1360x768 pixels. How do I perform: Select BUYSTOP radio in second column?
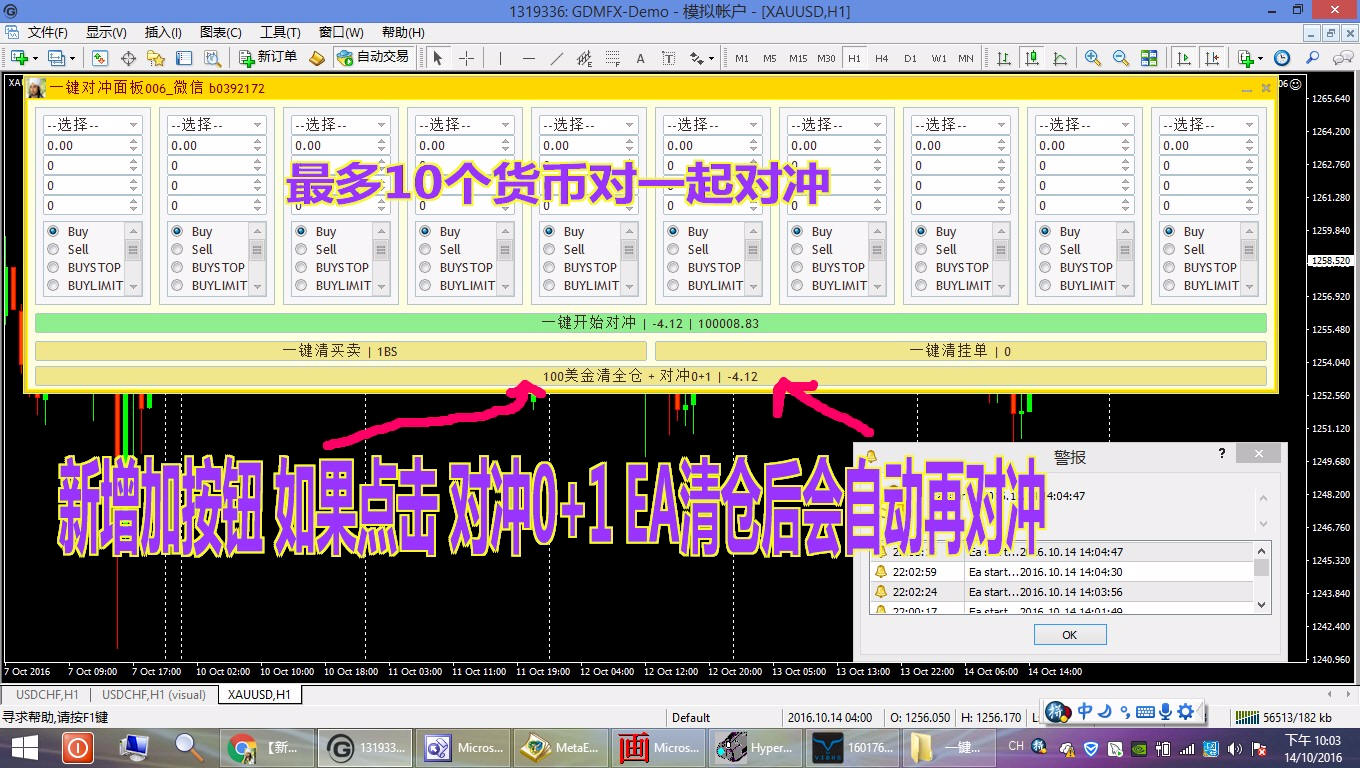point(177,267)
